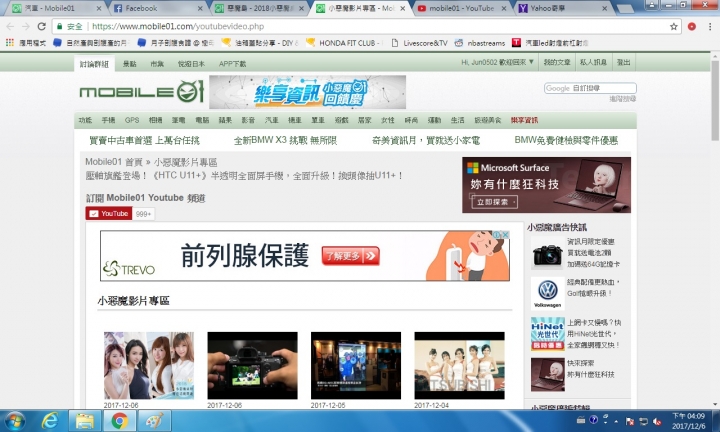Click the address bar URL
Image resolution: width=720 pixels, height=432 pixels.
coord(178,27)
